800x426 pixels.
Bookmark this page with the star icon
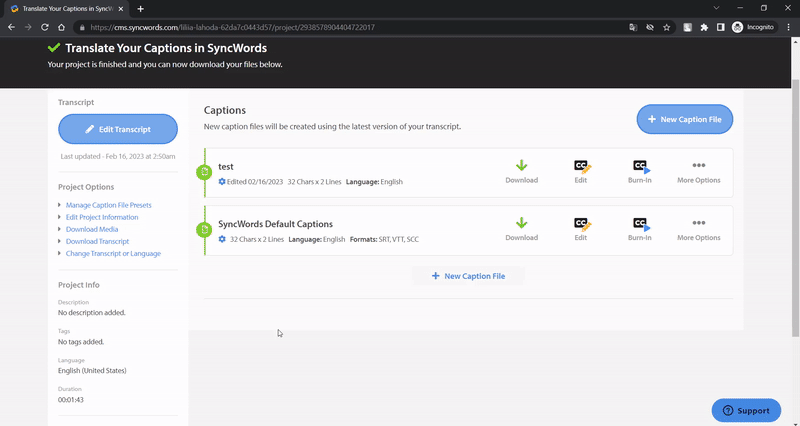pyautogui.click(x=666, y=28)
